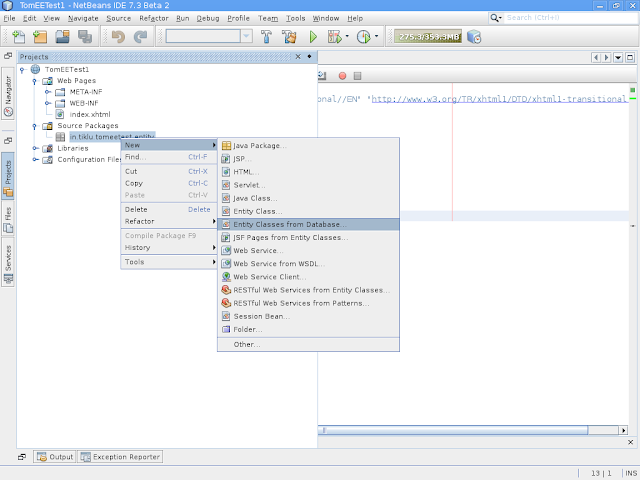Viewport: 640px width, 480px height.
Task: Click the Libraries folder icon
Action: click(x=48, y=148)
